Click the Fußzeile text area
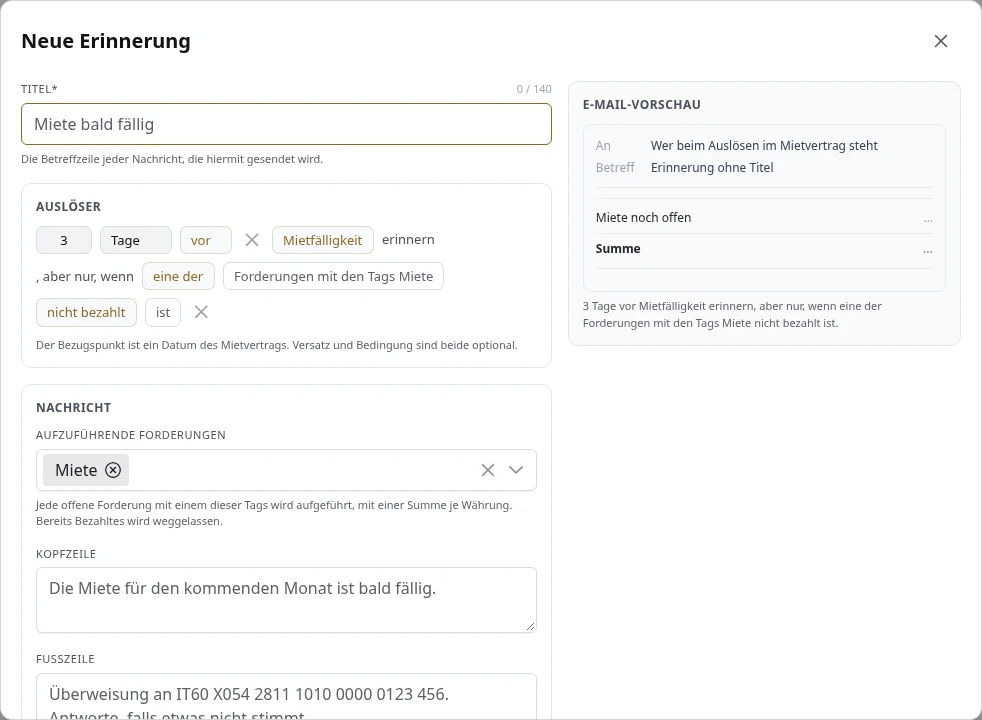This screenshot has height=720, width=982. pos(286,696)
